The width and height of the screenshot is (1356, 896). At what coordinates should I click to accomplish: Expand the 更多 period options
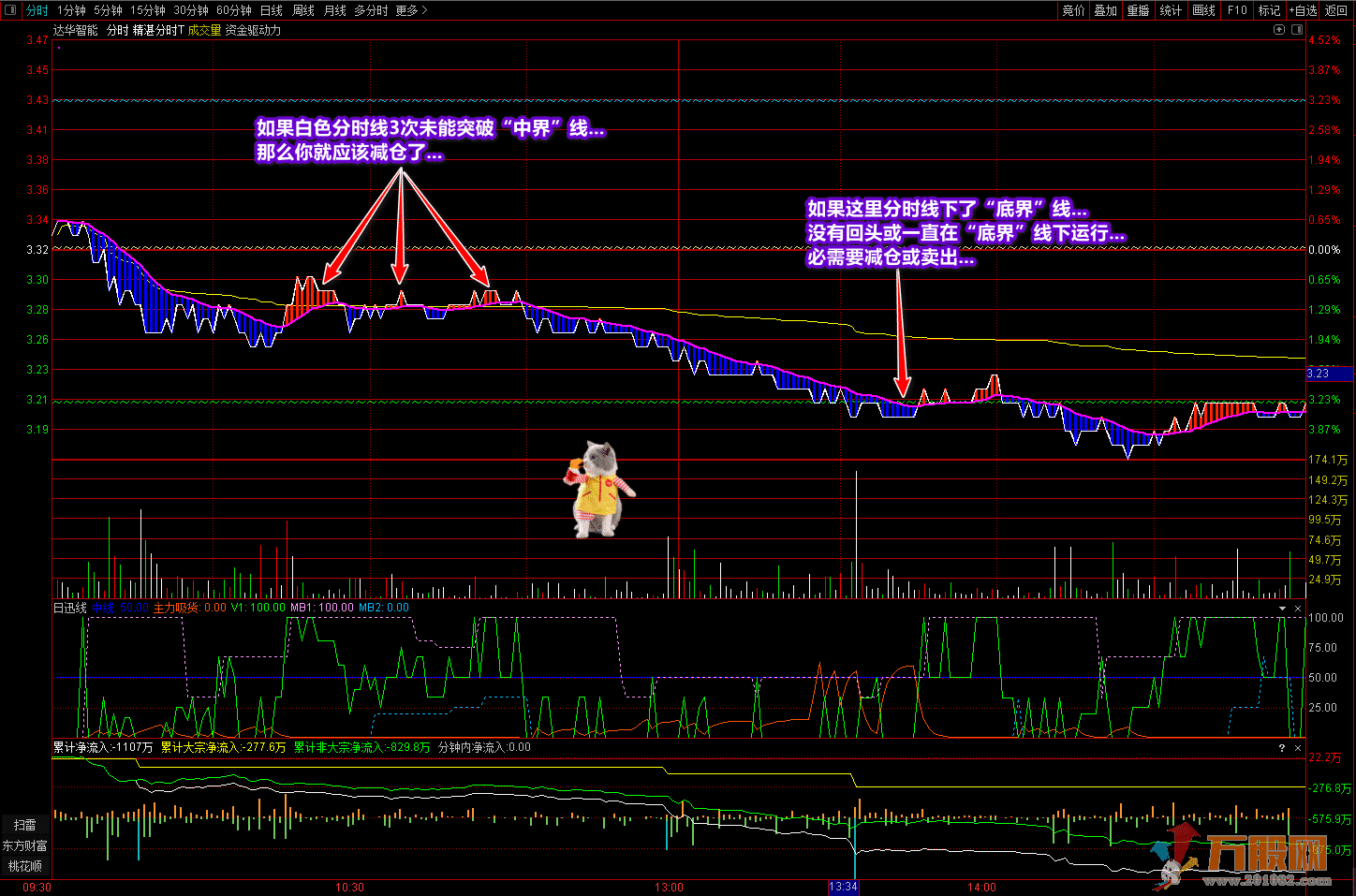(411, 10)
